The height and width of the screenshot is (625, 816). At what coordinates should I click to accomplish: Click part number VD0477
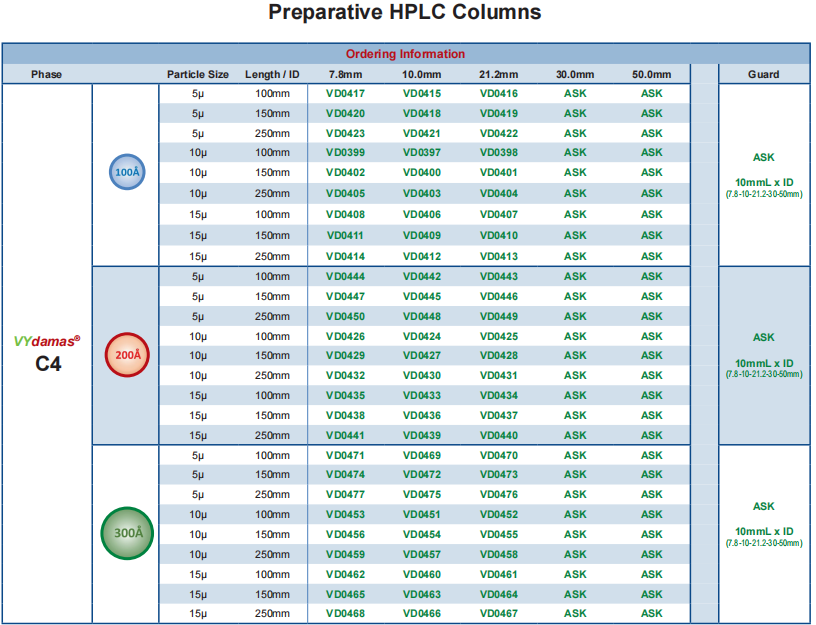[346, 494]
